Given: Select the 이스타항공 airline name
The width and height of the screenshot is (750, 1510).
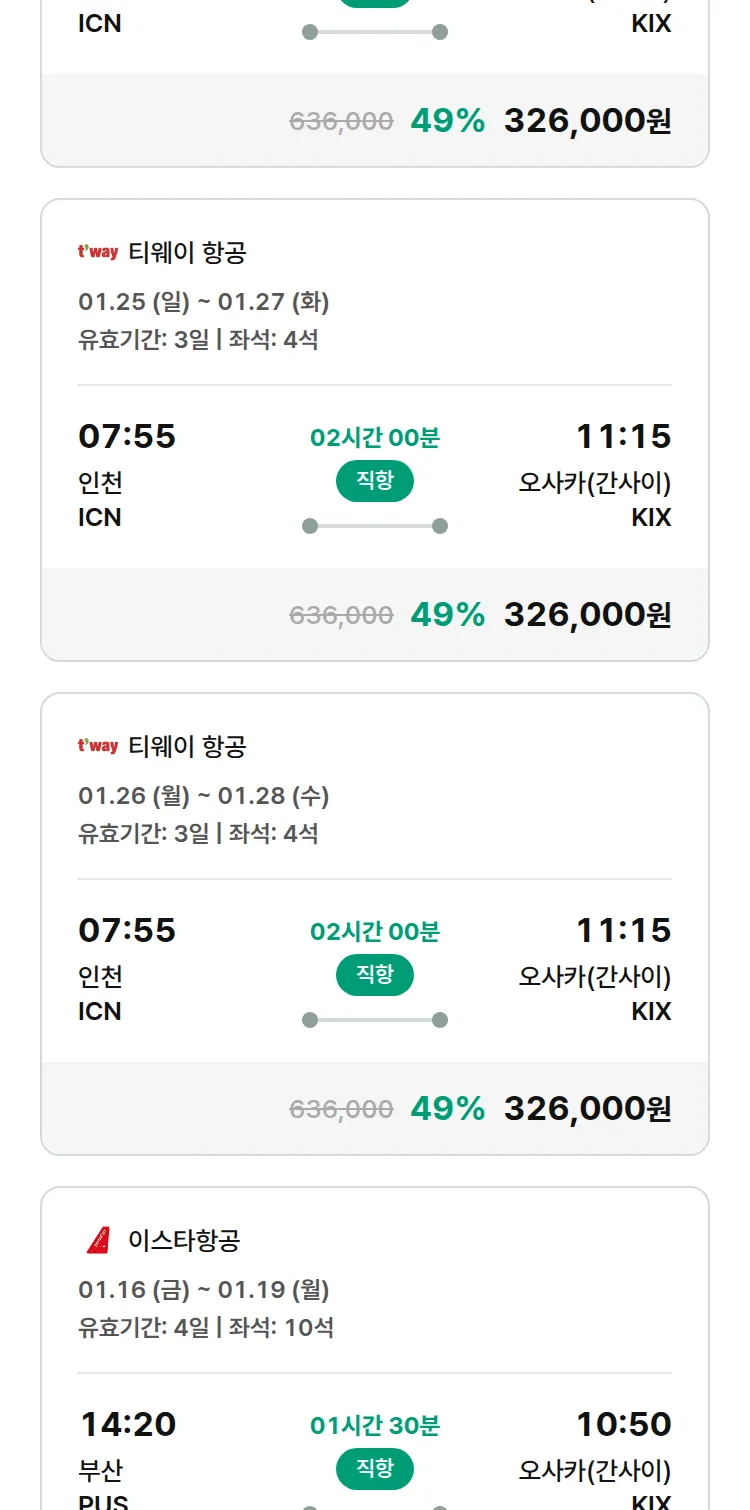Looking at the screenshot, I should point(184,1241).
